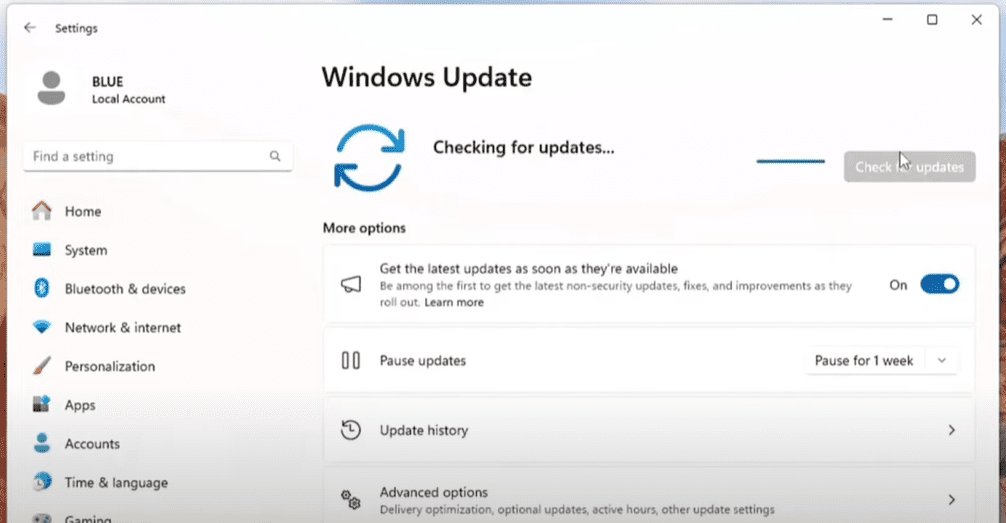1006x523 pixels.
Task: Expand Update history with its chevron
Action: pos(951,430)
